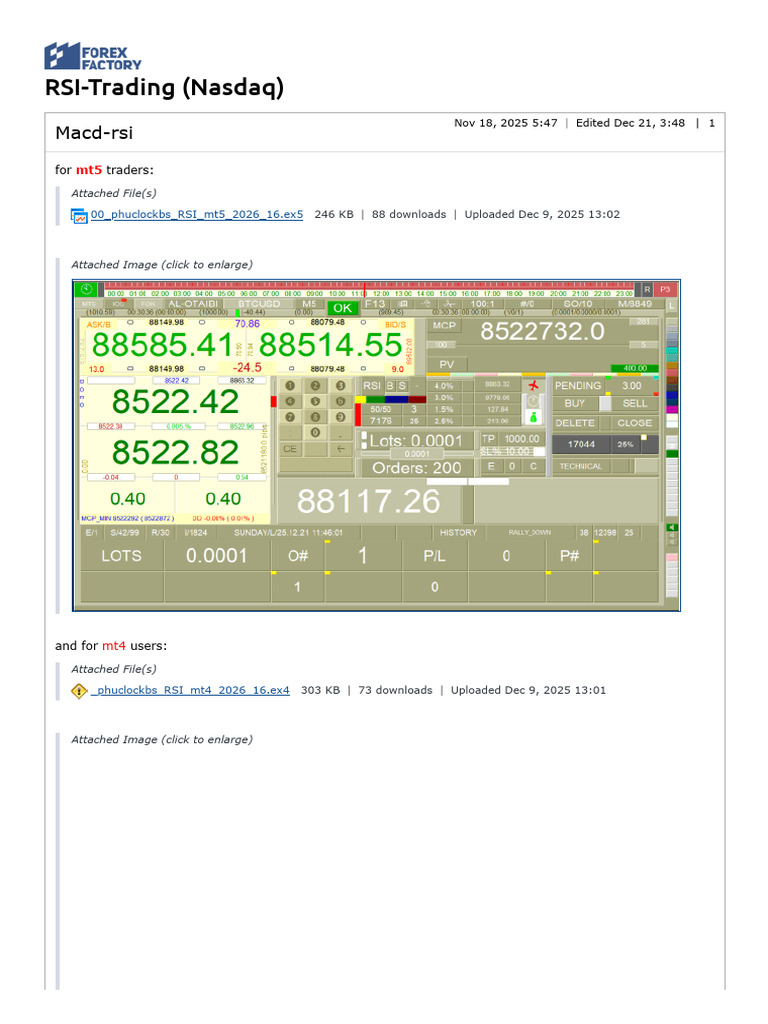Select the BTCUSD symbol tab
The width and height of the screenshot is (768, 1024).
tap(259, 304)
